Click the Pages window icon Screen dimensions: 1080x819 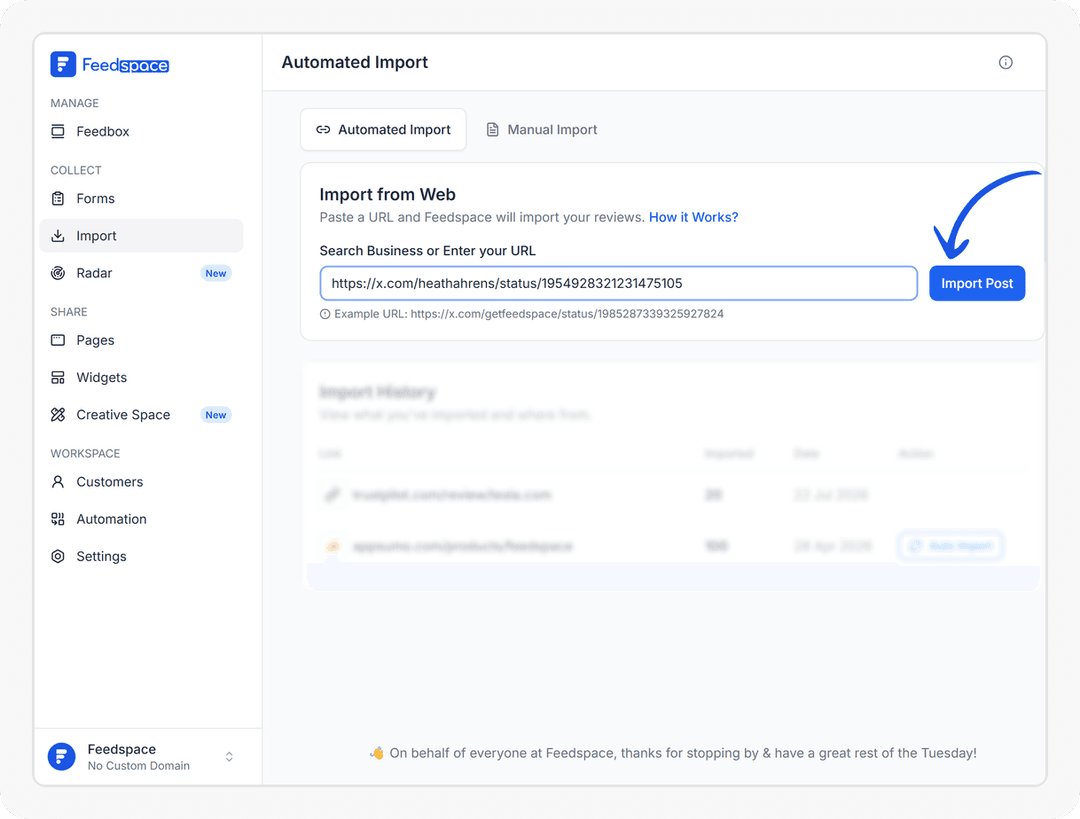(x=58, y=340)
